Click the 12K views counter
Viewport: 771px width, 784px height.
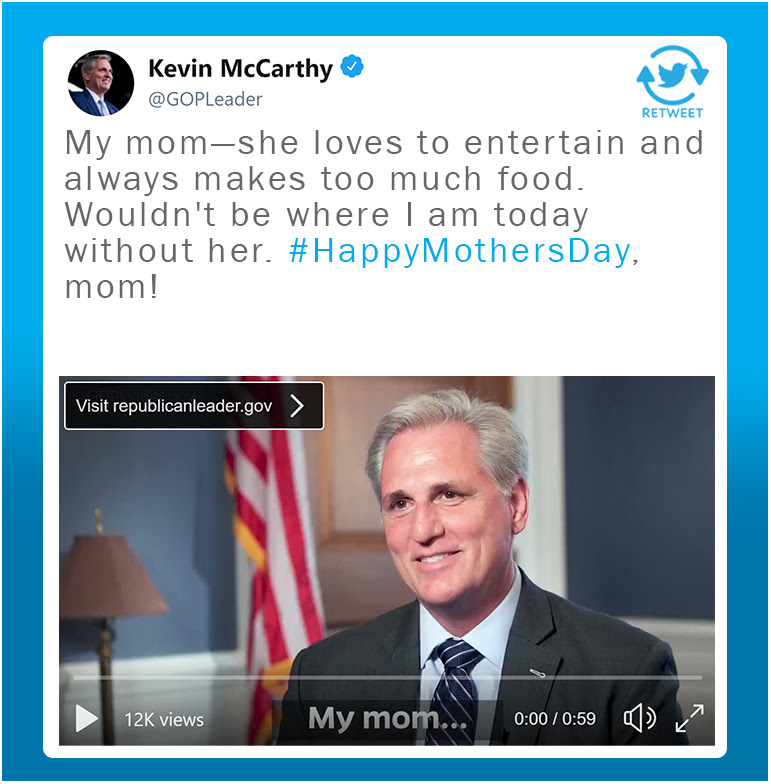[x=164, y=720]
